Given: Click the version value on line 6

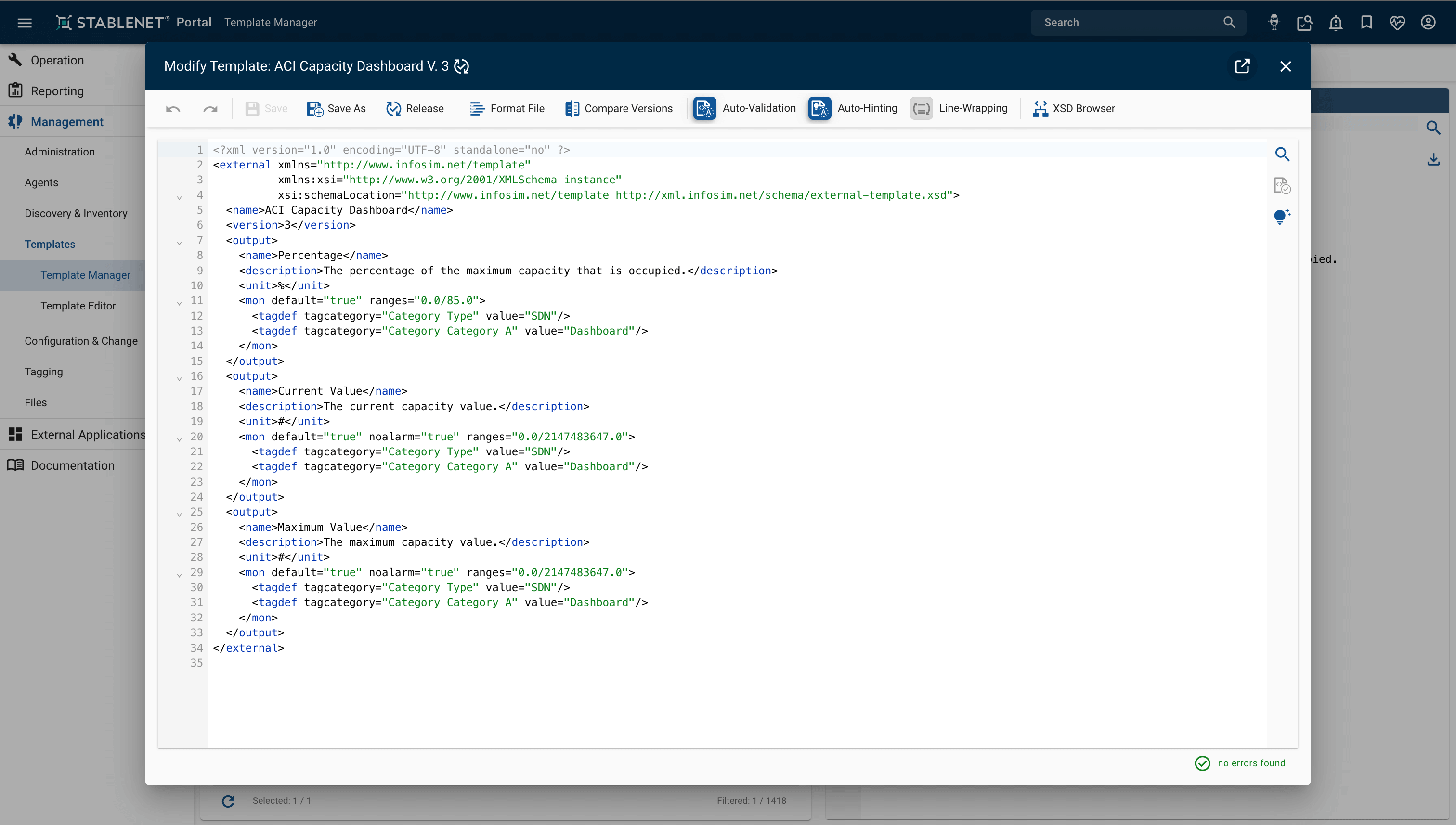Looking at the screenshot, I should [287, 225].
